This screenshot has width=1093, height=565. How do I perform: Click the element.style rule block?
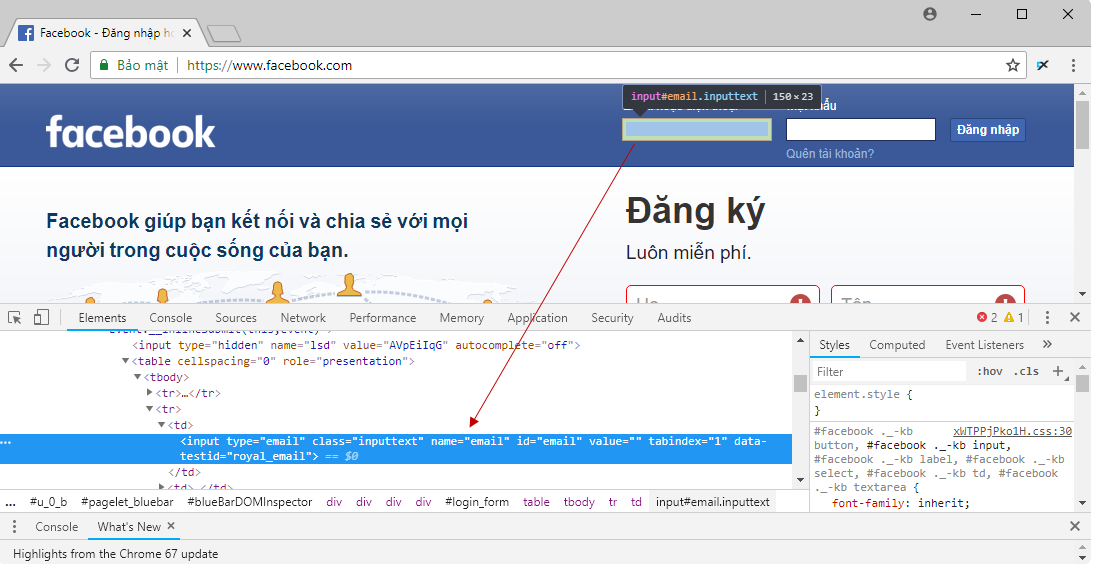coord(942,403)
